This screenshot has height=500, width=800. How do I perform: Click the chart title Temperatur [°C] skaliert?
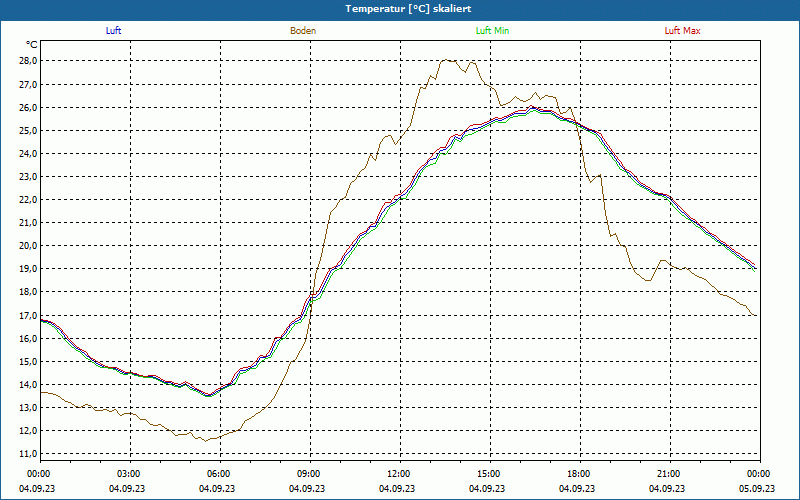point(408,9)
